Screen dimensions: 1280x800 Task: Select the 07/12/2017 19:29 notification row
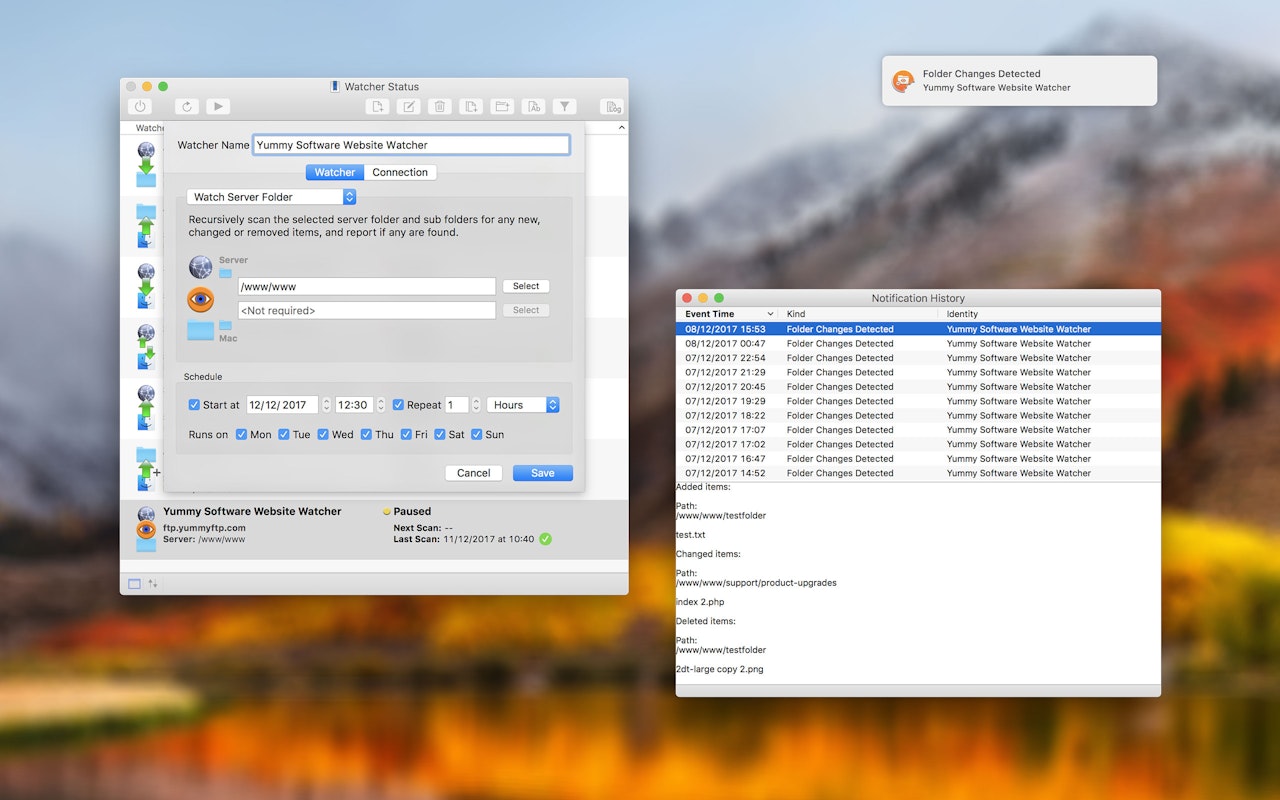pyautogui.click(x=918, y=401)
